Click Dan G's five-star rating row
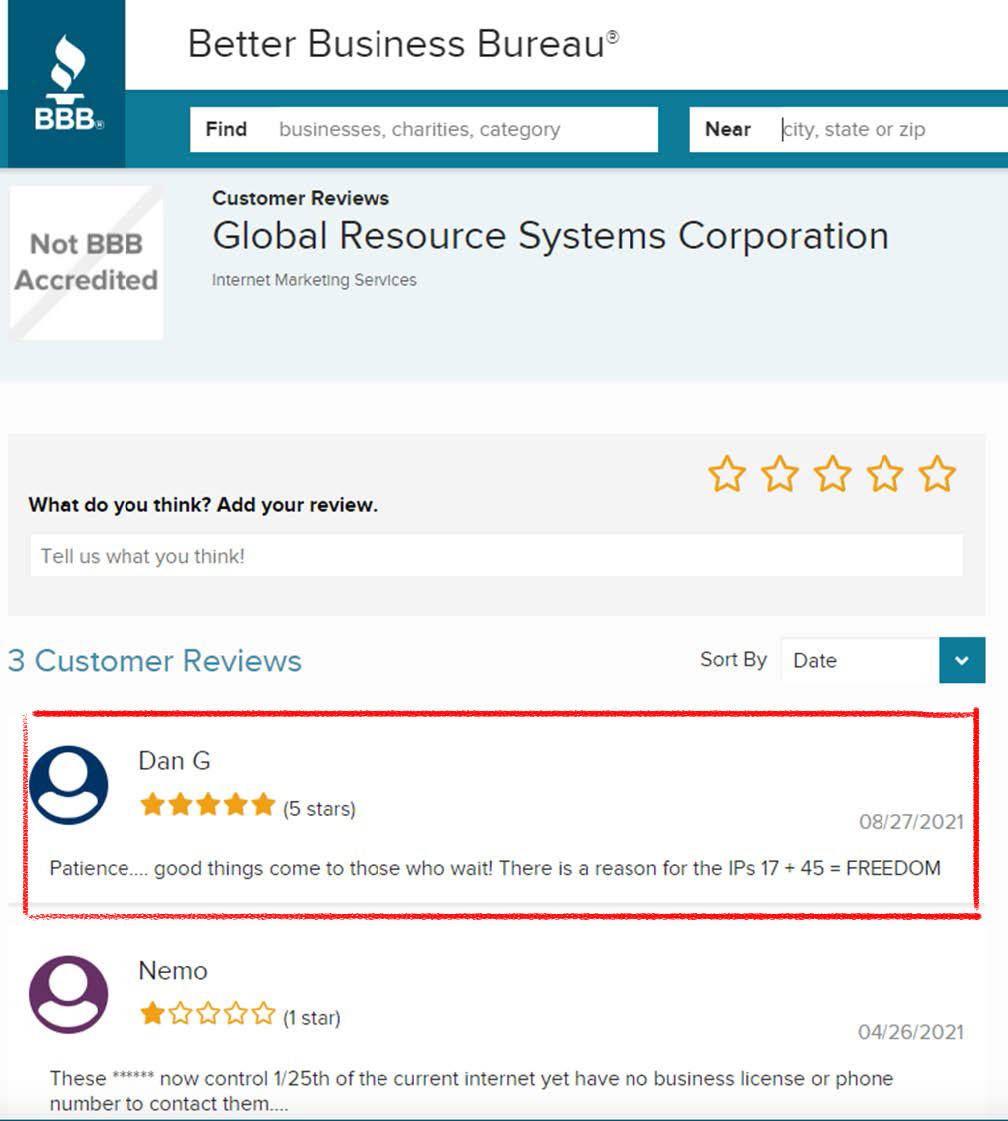Screen dimensions: 1008x1121 click(207, 804)
